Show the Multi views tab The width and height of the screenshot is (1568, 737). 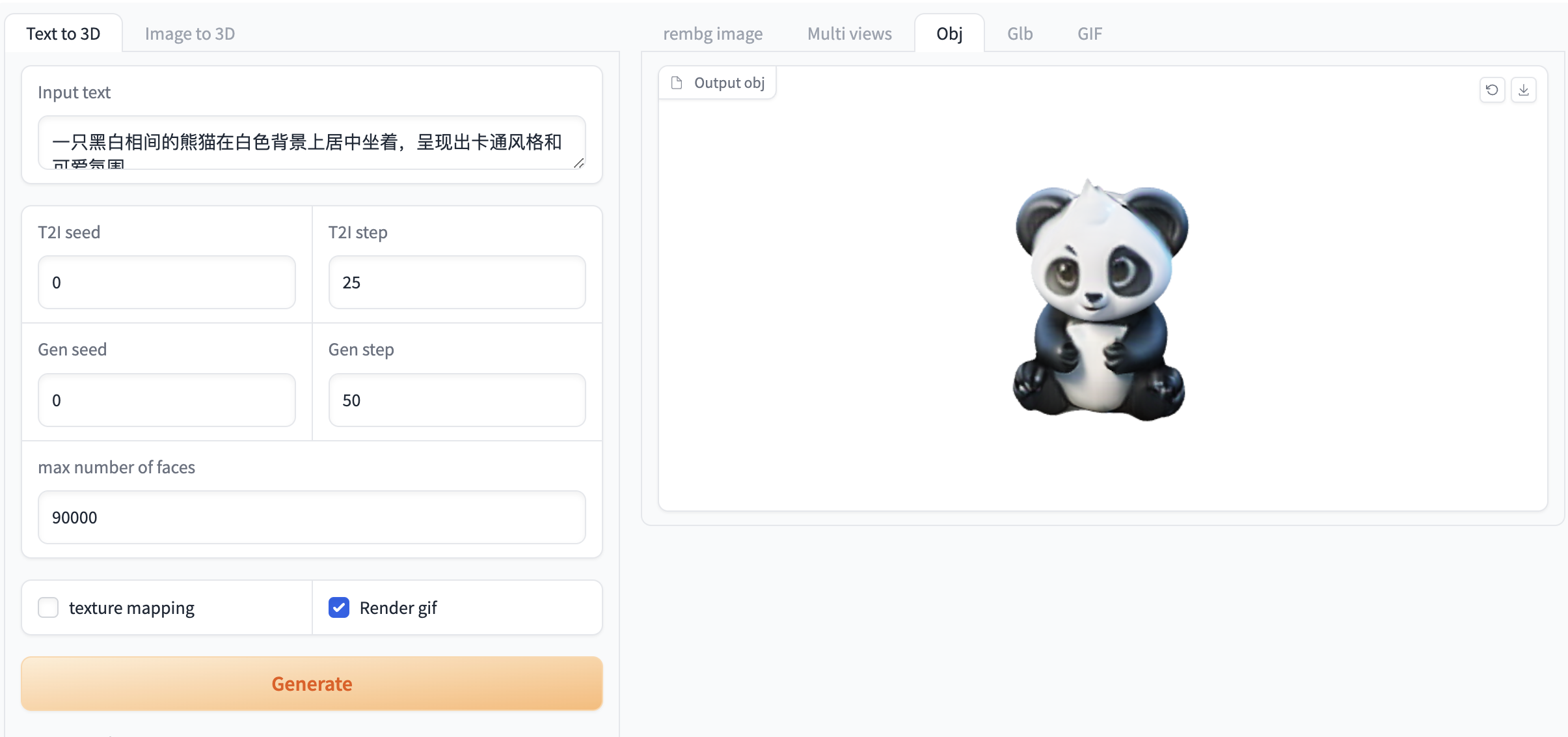[x=849, y=34]
